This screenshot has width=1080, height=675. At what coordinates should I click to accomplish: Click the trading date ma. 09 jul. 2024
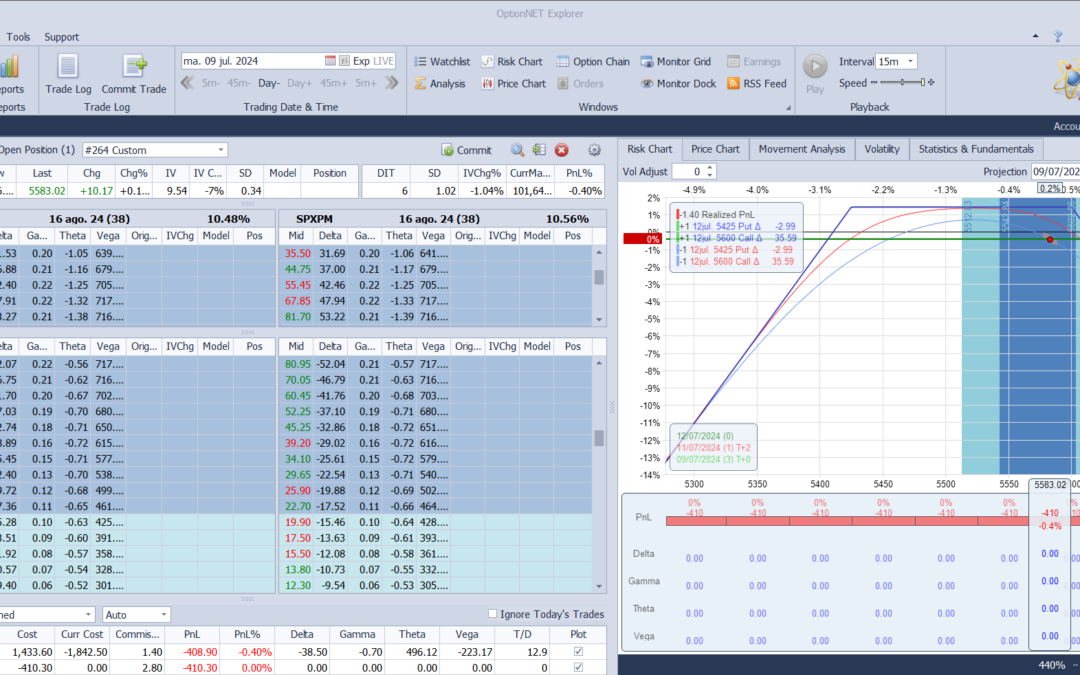pyautogui.click(x=220, y=61)
